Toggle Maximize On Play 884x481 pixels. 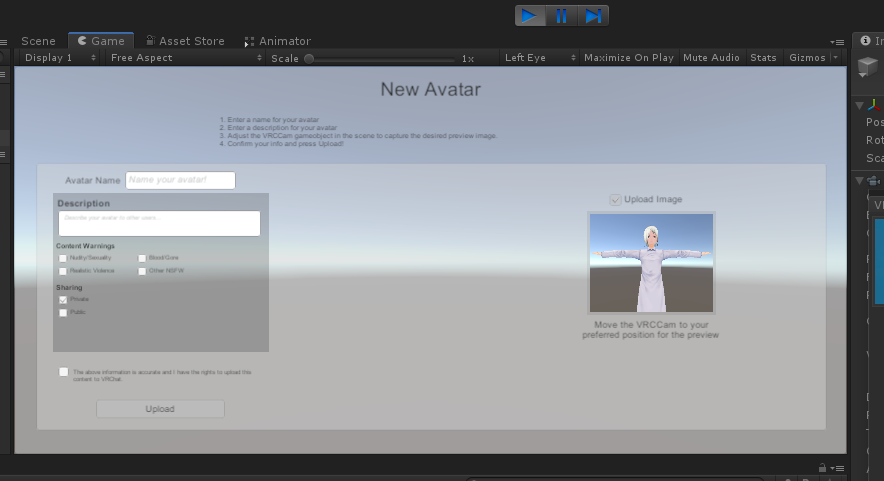(x=629, y=58)
